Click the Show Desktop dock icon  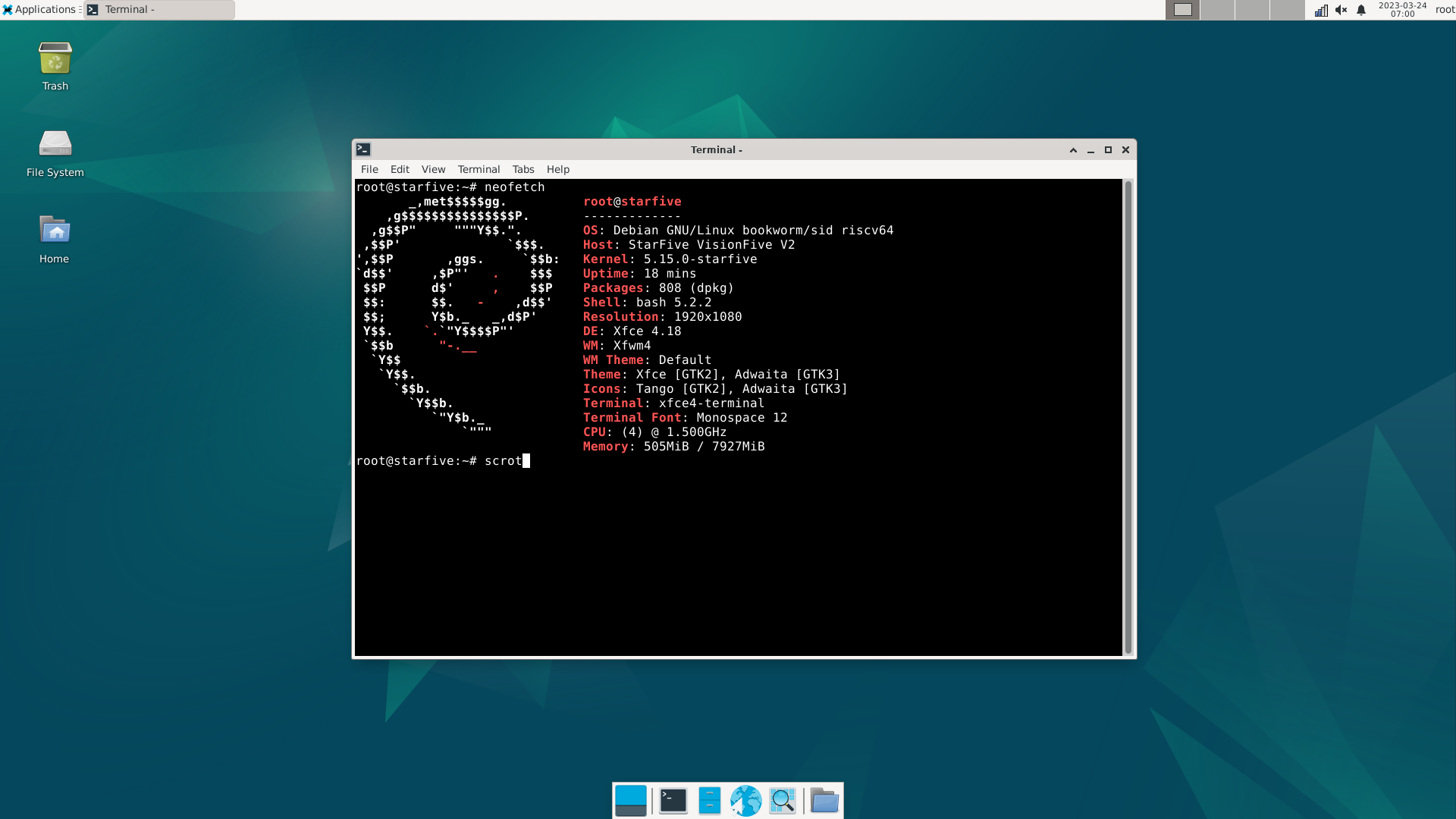(x=630, y=801)
